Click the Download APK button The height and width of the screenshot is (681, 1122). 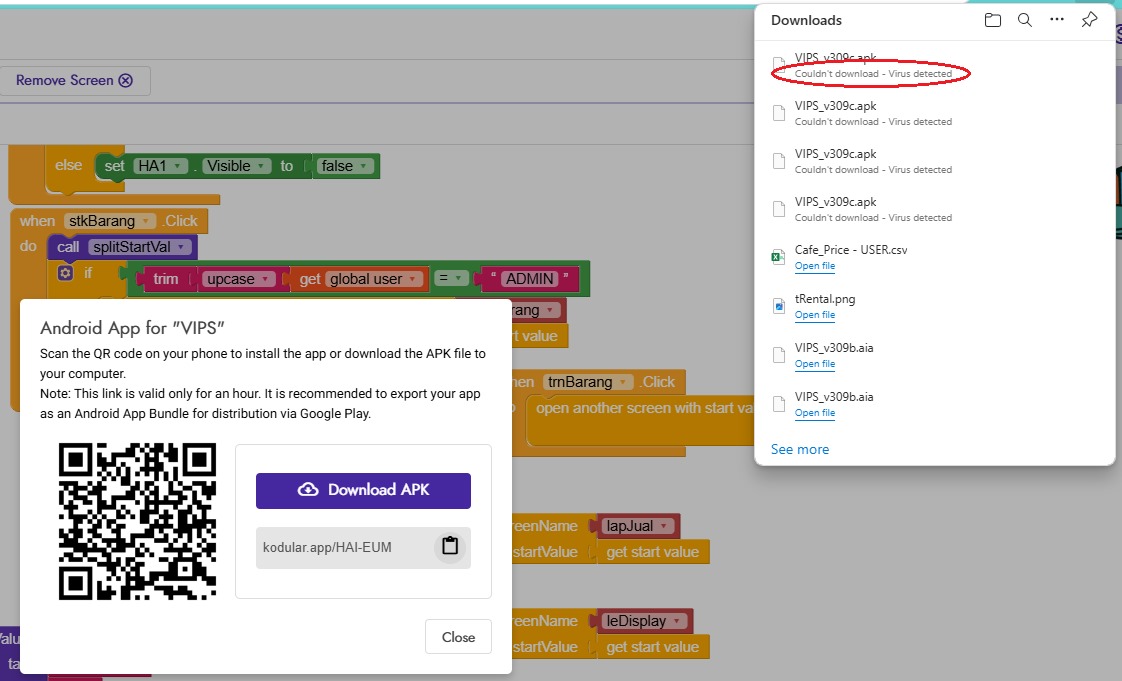point(364,491)
